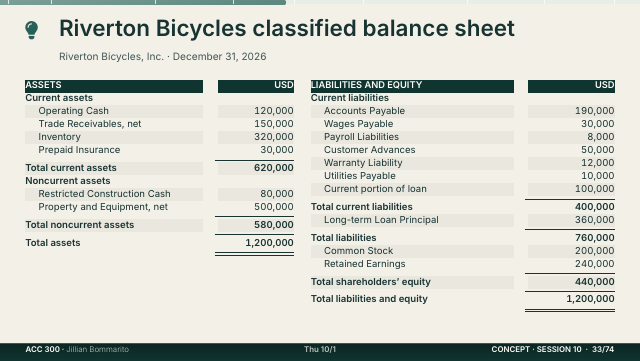This screenshot has height=361, width=640.
Task: Click the presenter name 'Jillian Bommarito'
Action: click(98, 350)
